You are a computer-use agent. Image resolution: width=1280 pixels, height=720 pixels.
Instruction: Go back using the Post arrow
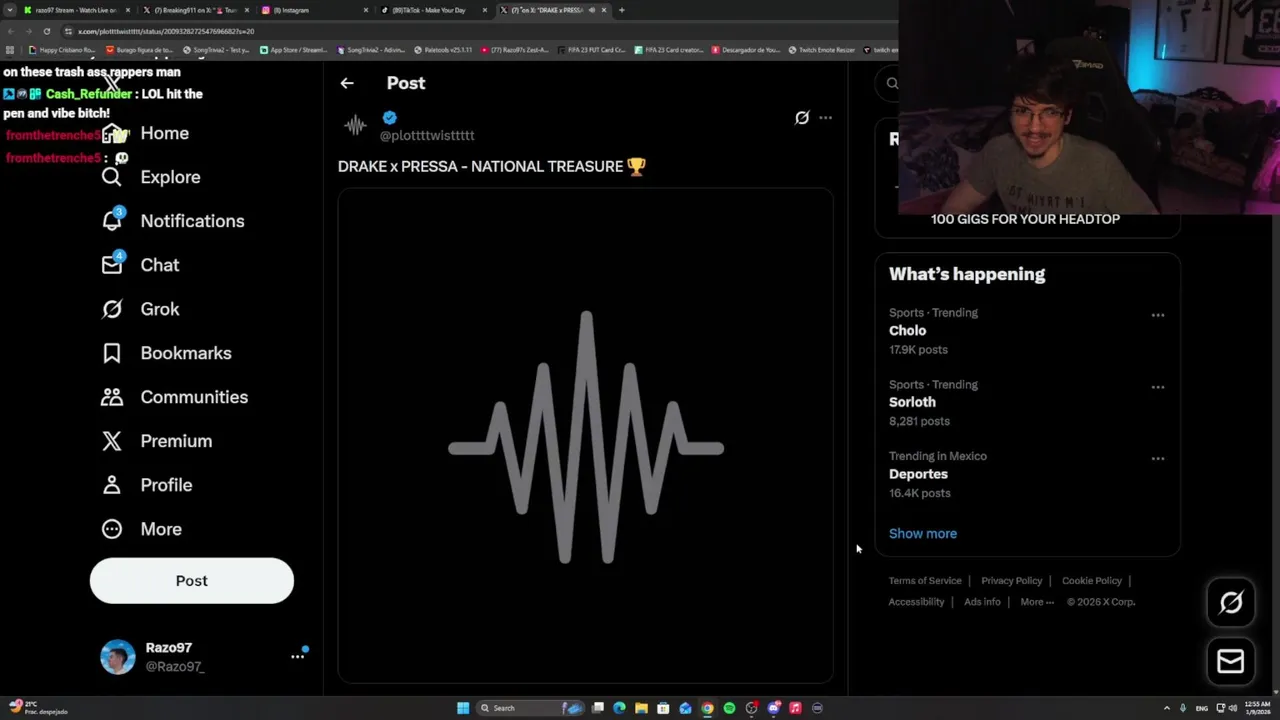pos(347,83)
